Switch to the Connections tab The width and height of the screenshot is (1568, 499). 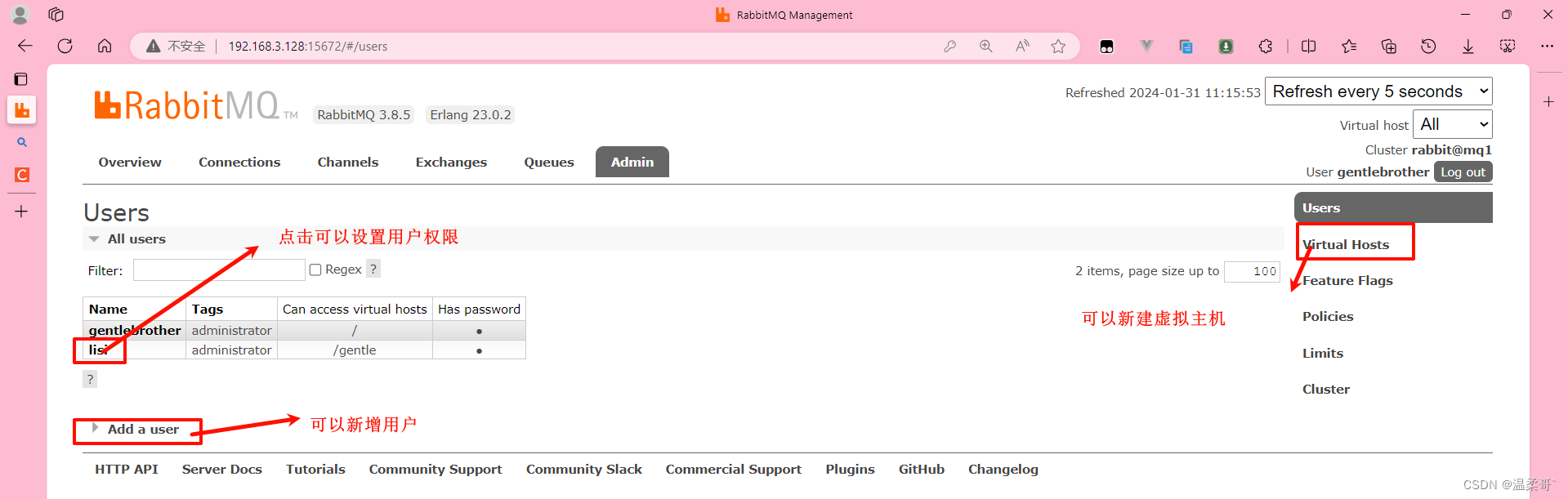pos(239,163)
